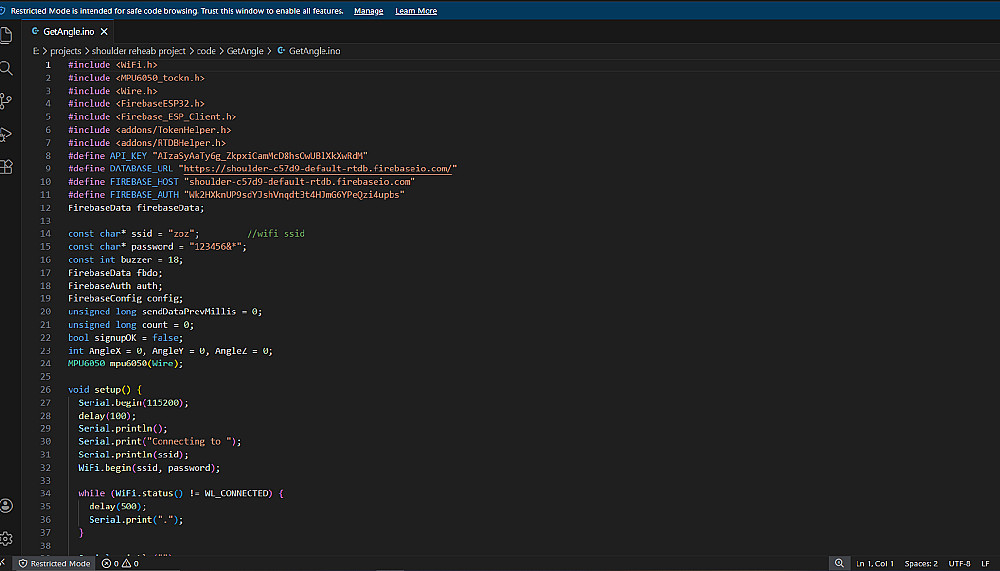The height and width of the screenshot is (571, 1000).
Task: Change file encoding via UTF-8 indicator
Action: point(959,563)
